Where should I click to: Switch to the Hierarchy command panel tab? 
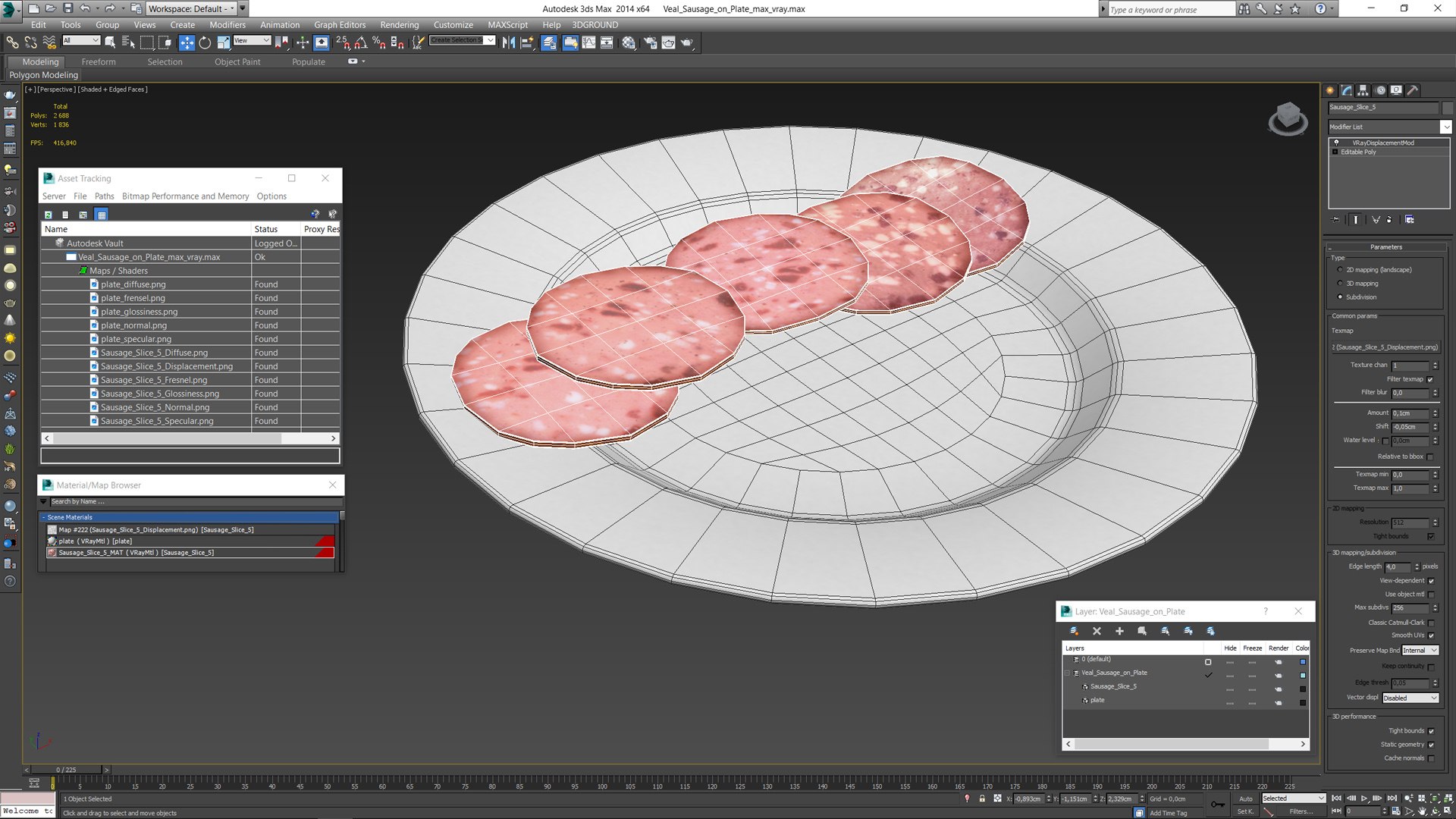tap(1363, 90)
